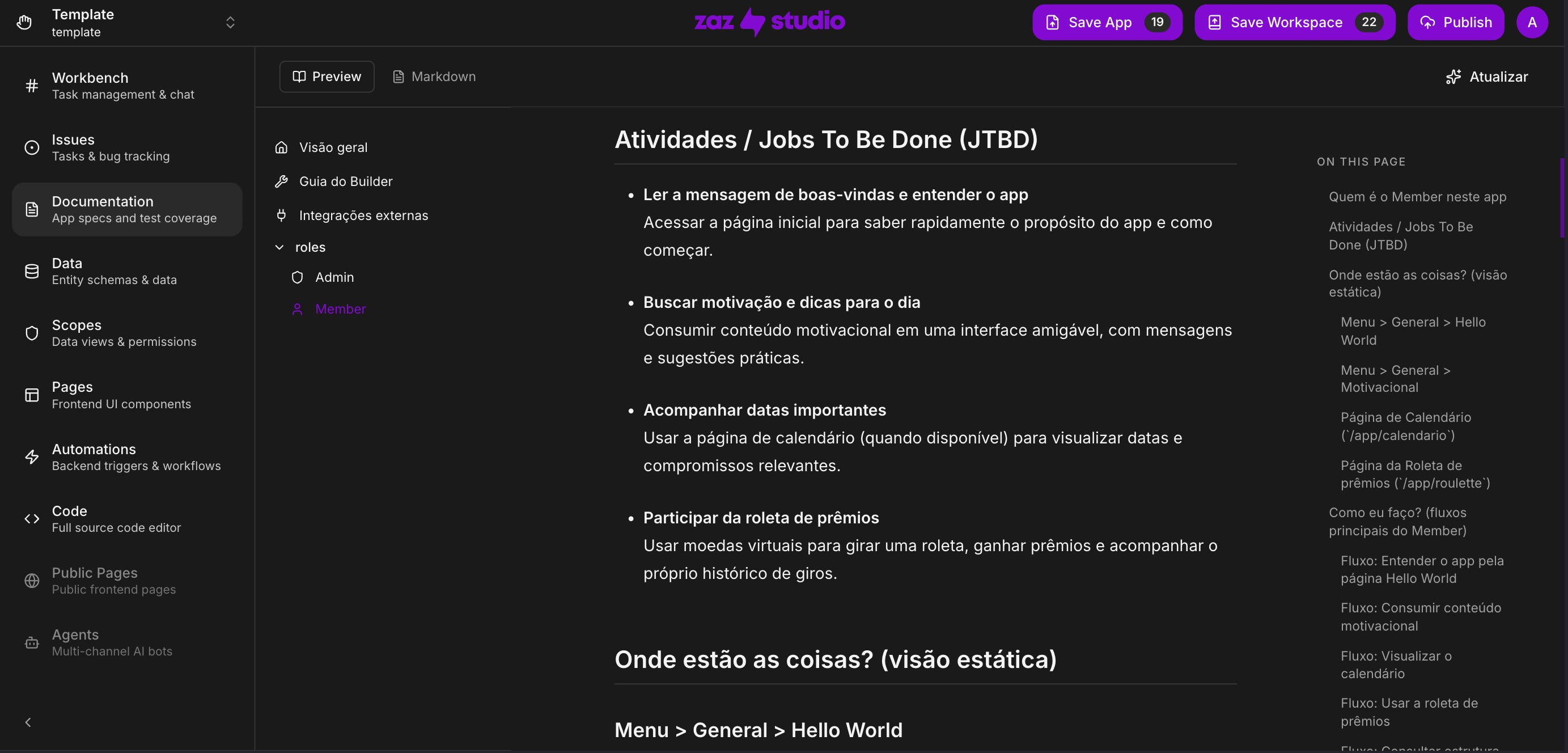The width and height of the screenshot is (1568, 753).
Task: Open Integrações externas doc page
Action: coord(363,215)
